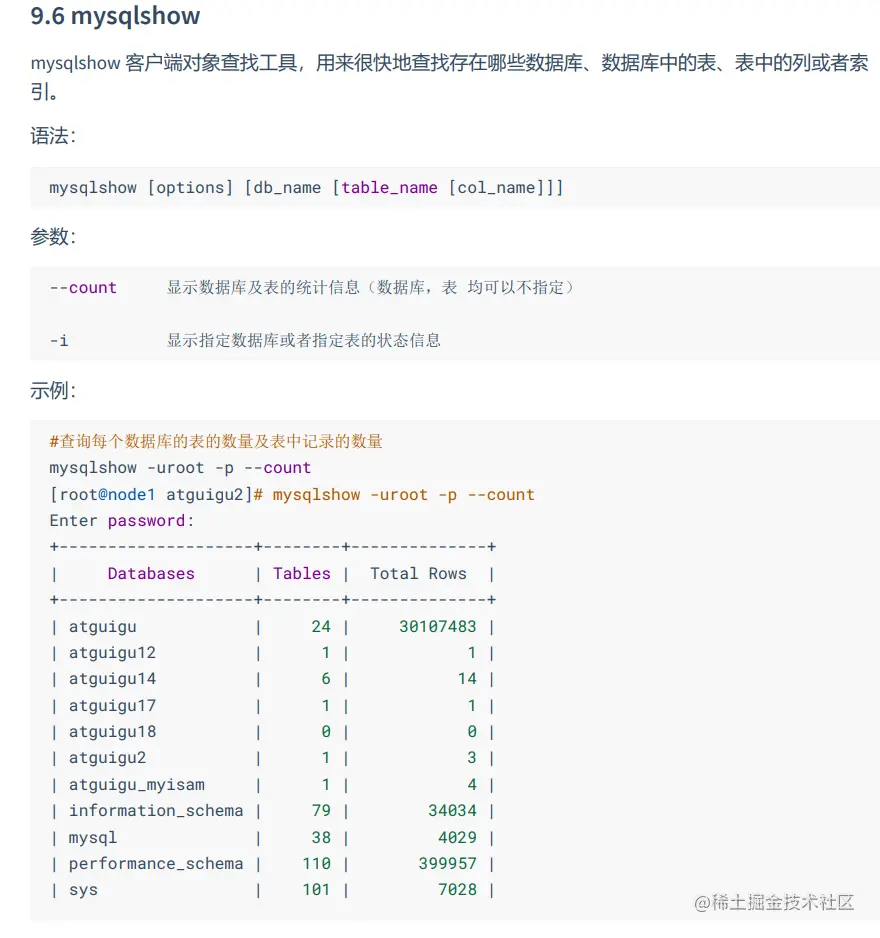880x938 pixels.
Task: Click the "sys" database row name
Action: (x=83, y=890)
